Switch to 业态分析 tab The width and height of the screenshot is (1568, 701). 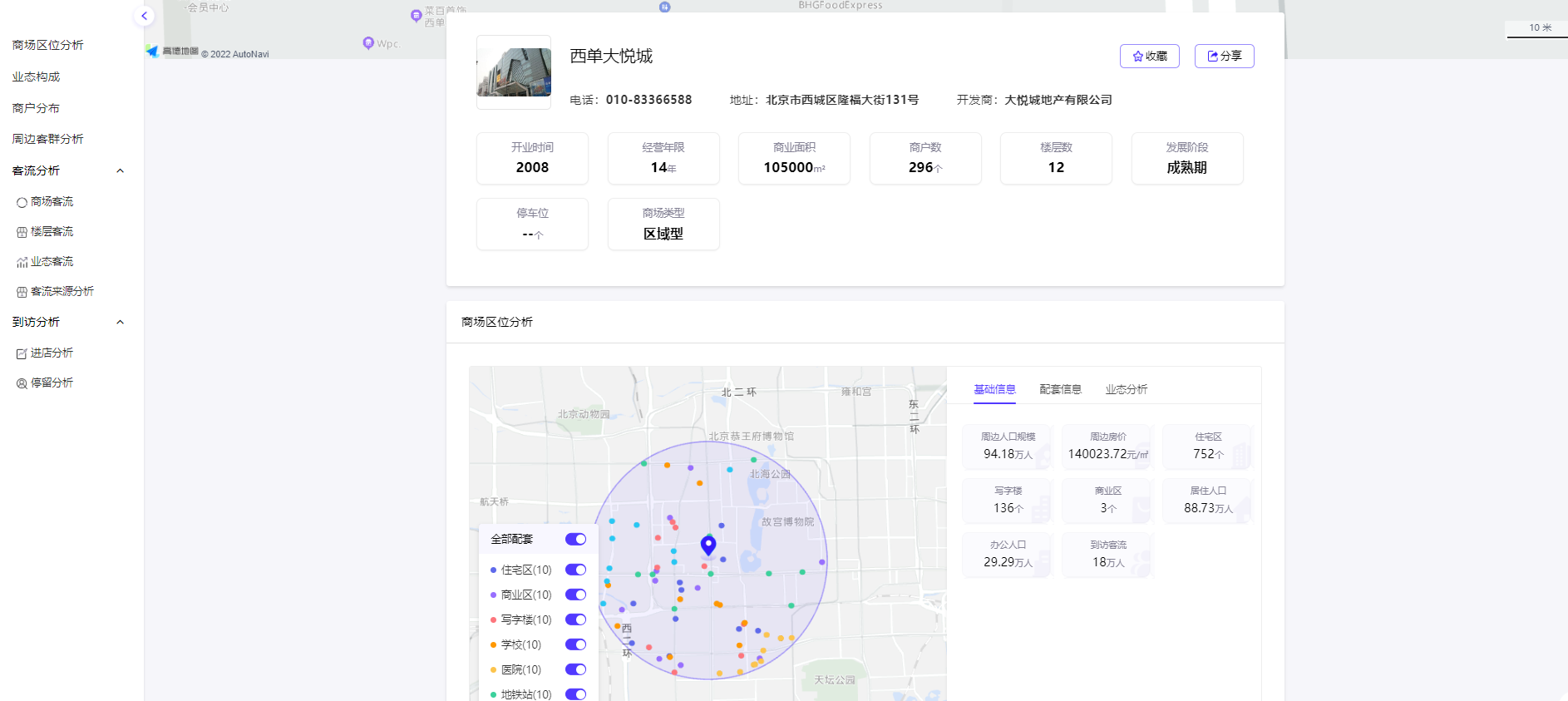[x=1126, y=389]
